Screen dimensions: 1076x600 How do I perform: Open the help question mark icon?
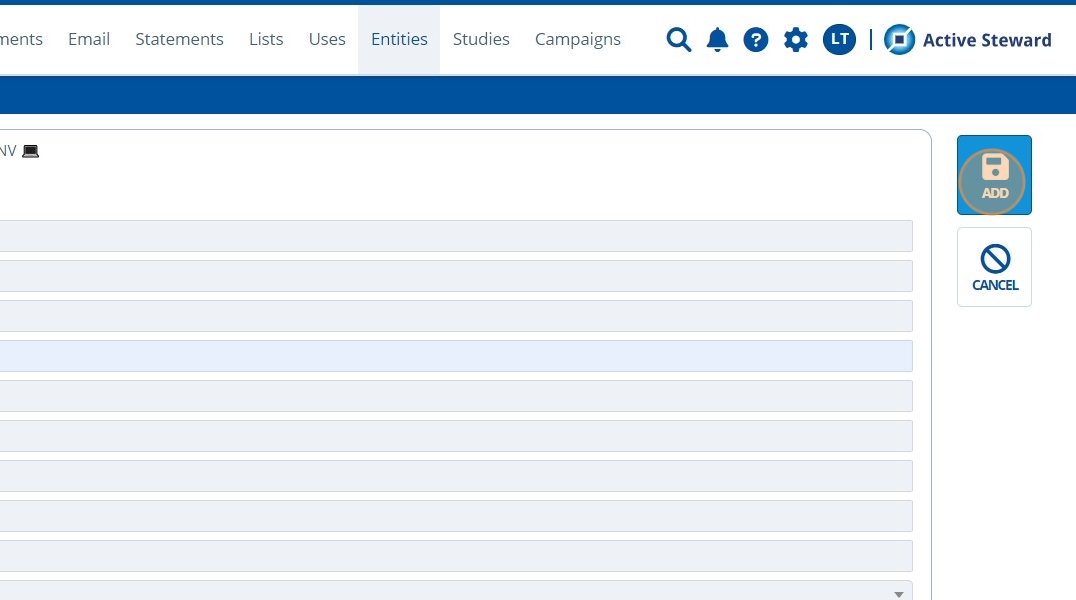tap(756, 40)
